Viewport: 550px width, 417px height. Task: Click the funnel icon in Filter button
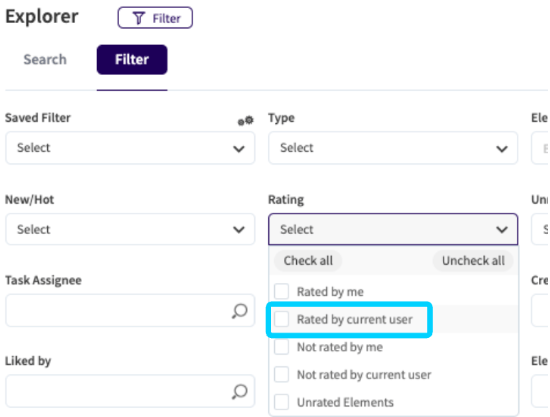point(139,18)
